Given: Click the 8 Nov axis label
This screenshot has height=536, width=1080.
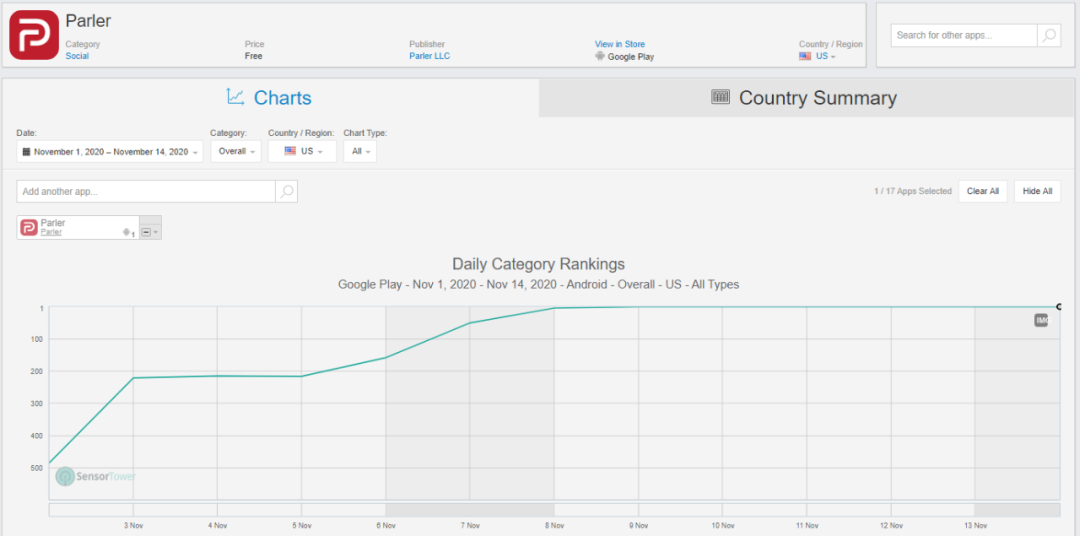Looking at the screenshot, I should pos(554,526).
